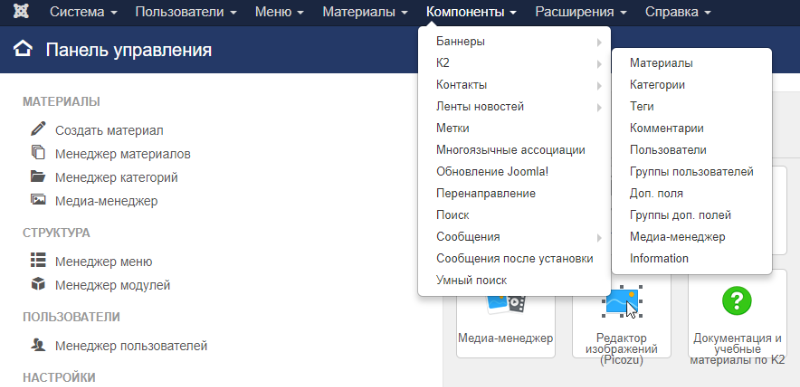Click the folder icon for Менеджер категорий

coord(38,176)
